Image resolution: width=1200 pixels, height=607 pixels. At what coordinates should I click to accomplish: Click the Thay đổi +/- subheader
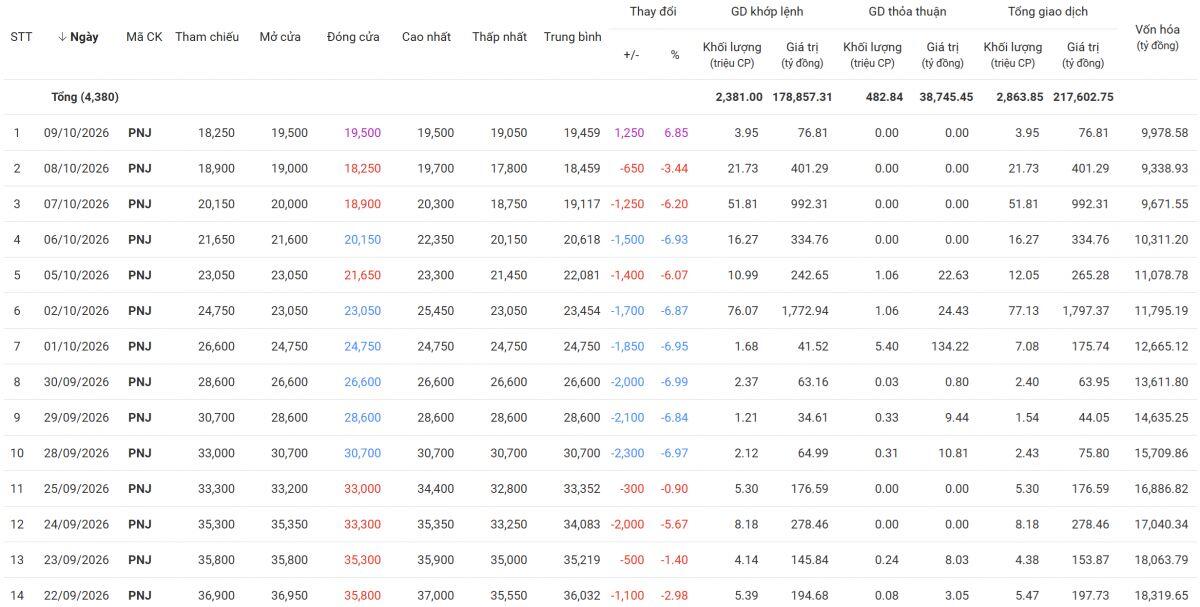631,55
